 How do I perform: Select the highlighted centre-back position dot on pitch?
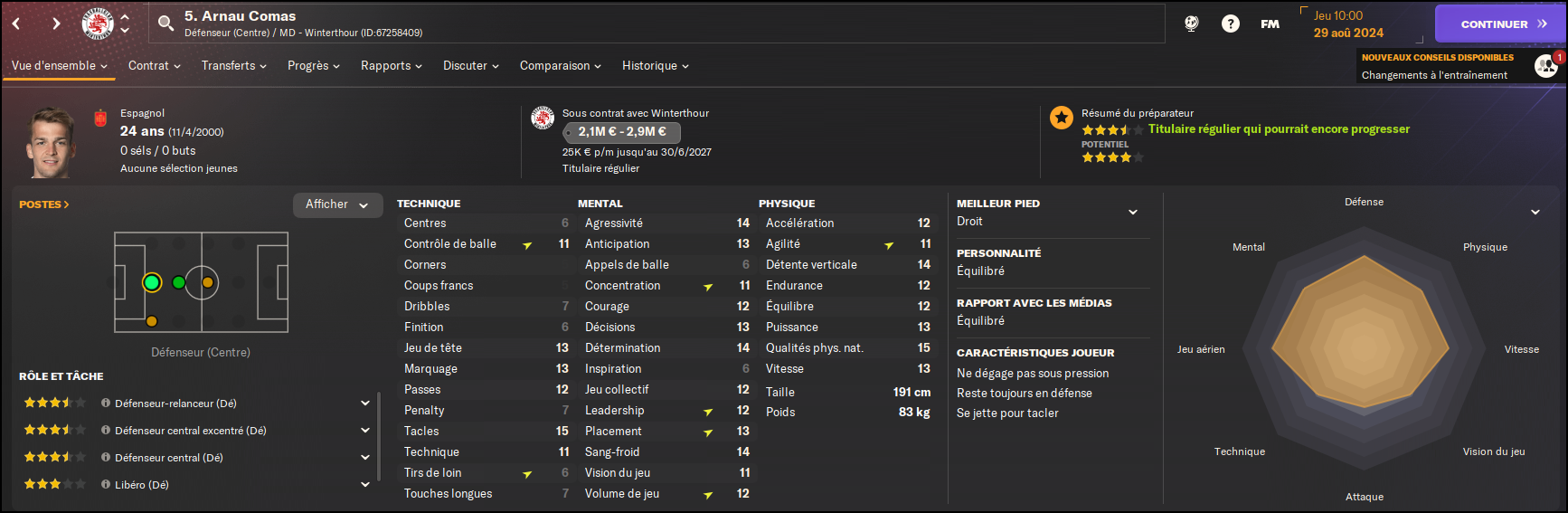point(152,283)
